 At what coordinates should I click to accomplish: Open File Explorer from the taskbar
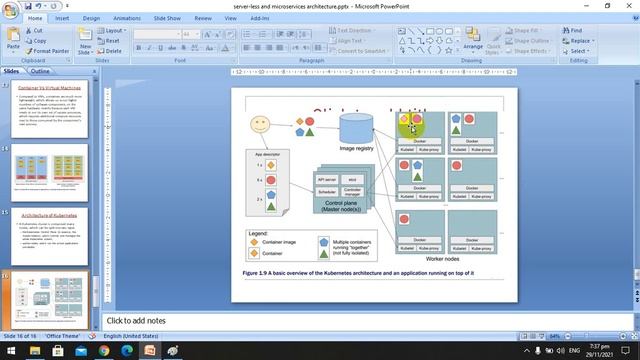point(35,351)
